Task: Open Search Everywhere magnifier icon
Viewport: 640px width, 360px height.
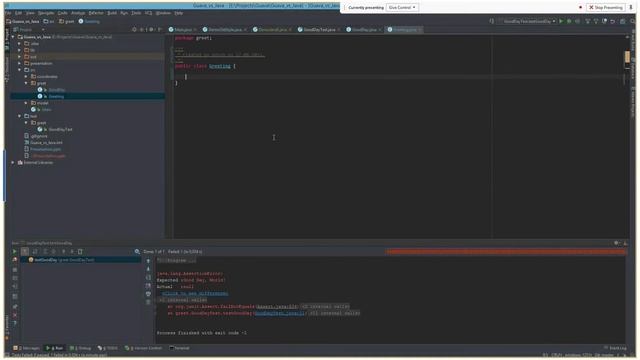Action: (632, 21)
